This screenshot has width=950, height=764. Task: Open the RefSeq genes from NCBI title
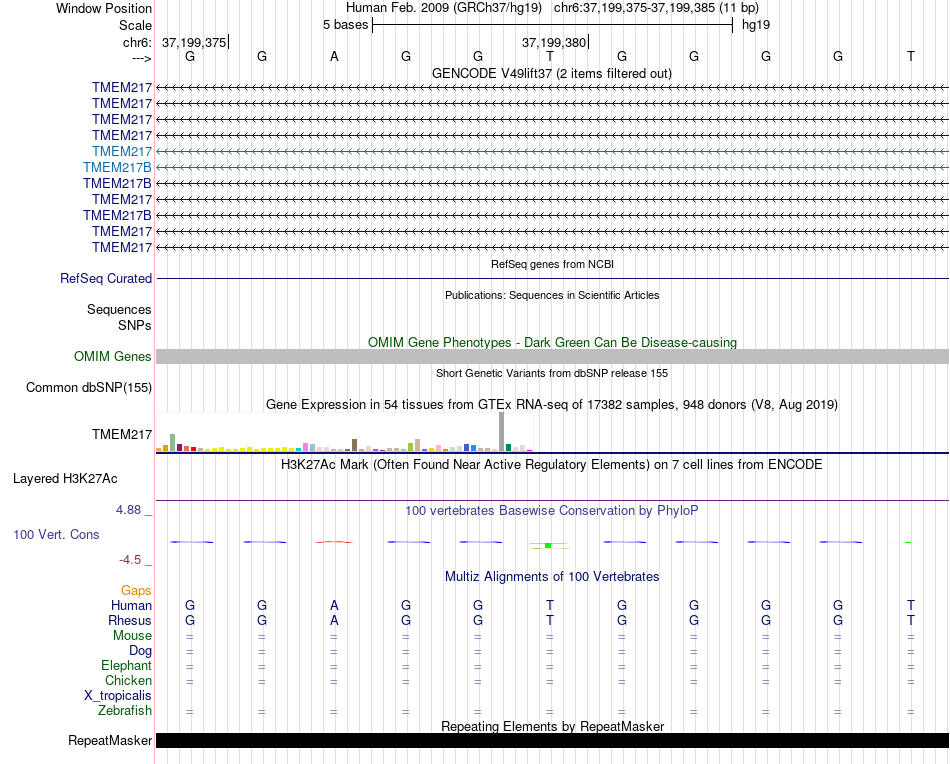click(x=552, y=264)
